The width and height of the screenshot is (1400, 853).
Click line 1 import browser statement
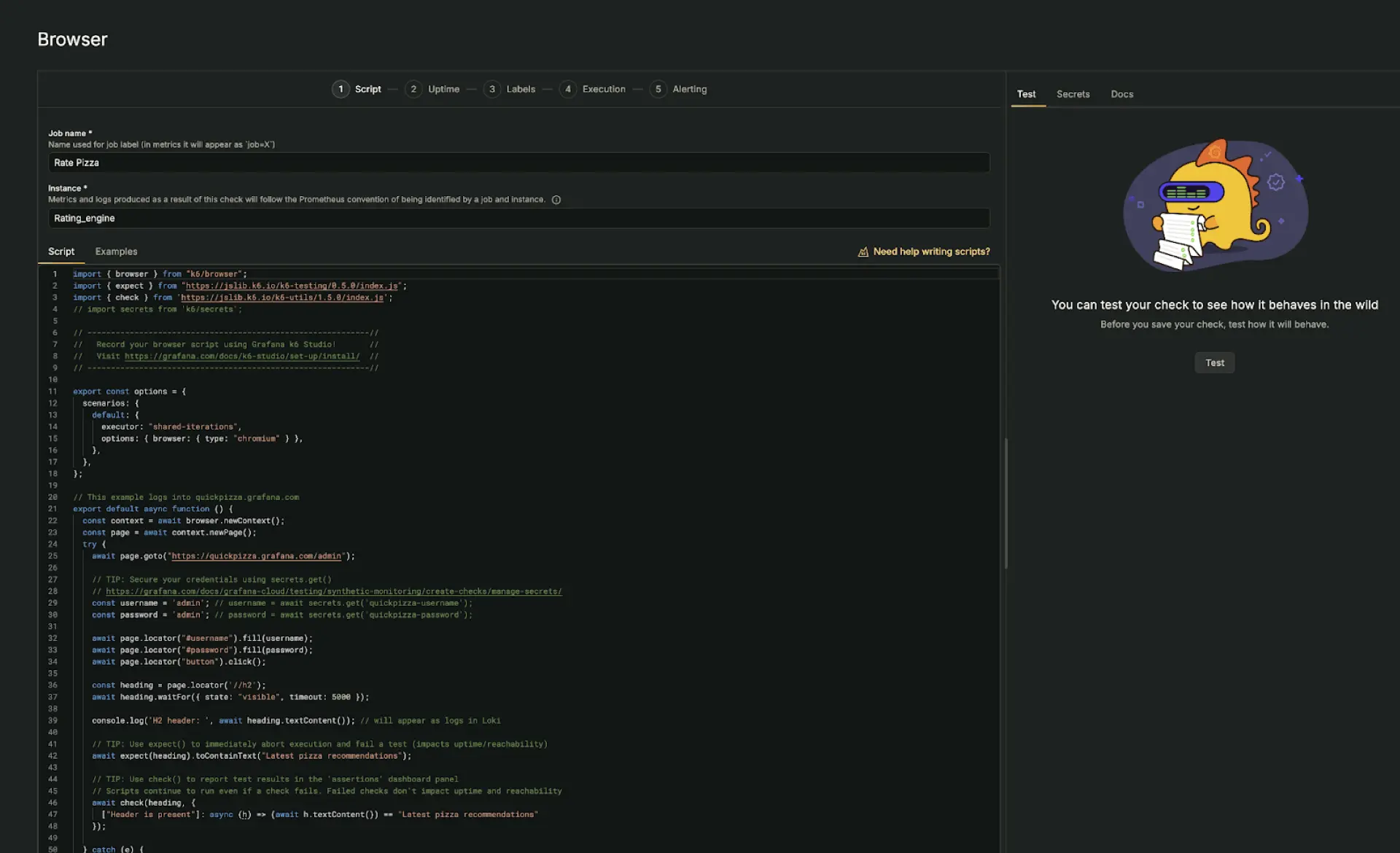[160, 274]
